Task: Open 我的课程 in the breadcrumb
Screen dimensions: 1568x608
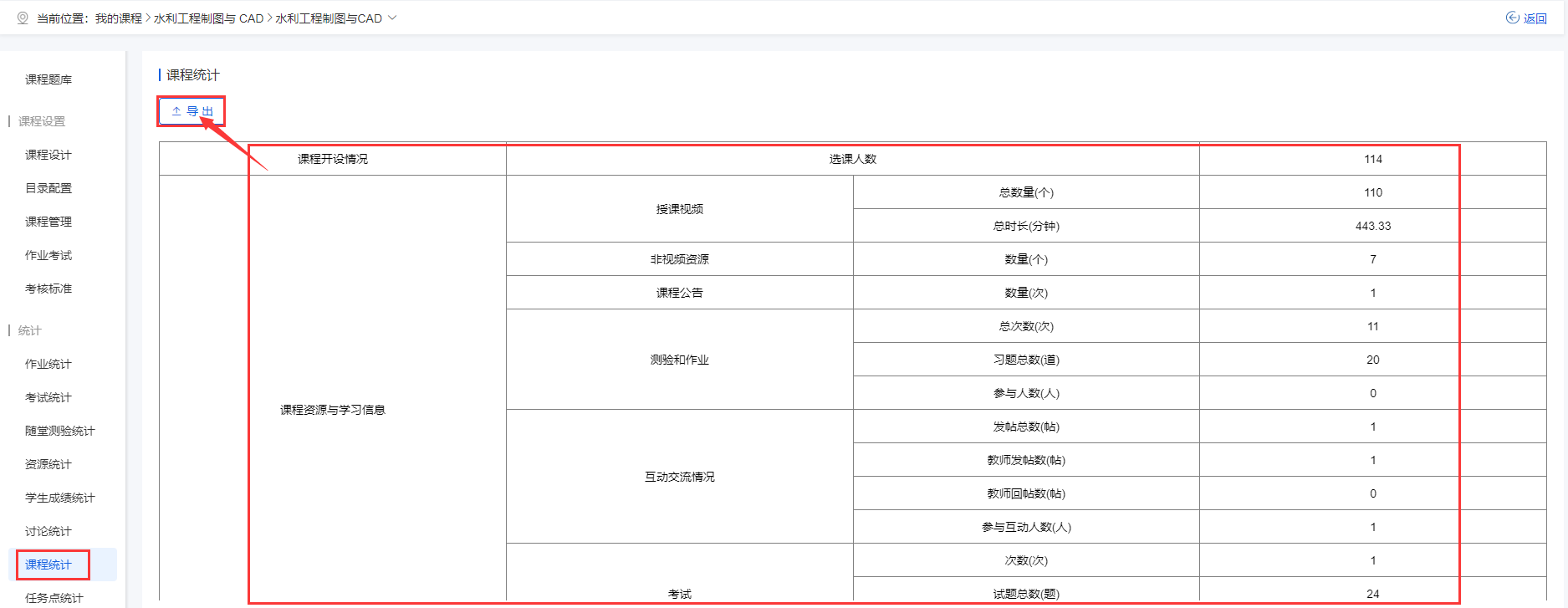Action: [x=119, y=18]
